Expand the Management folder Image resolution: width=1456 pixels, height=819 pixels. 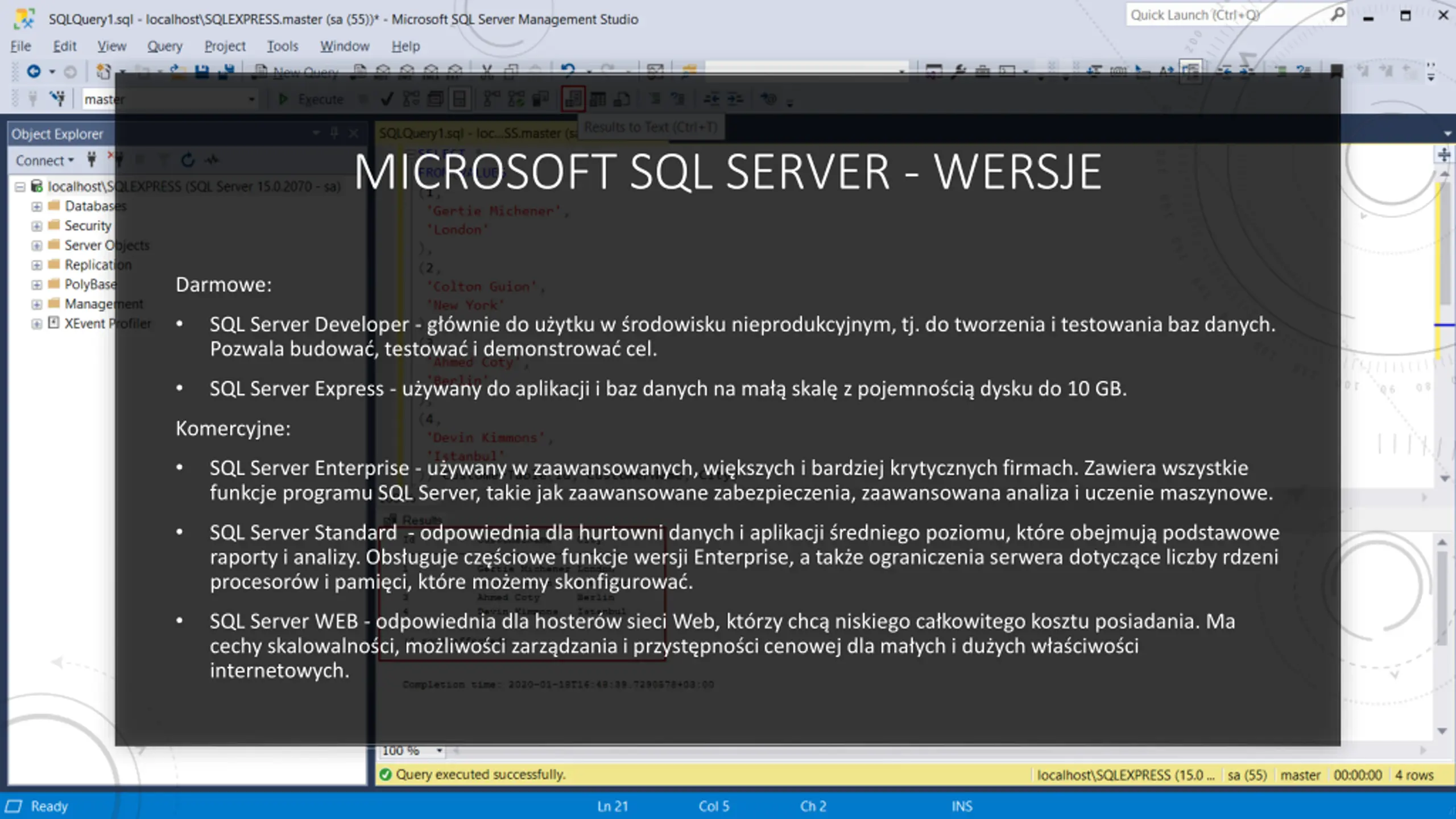(37, 304)
